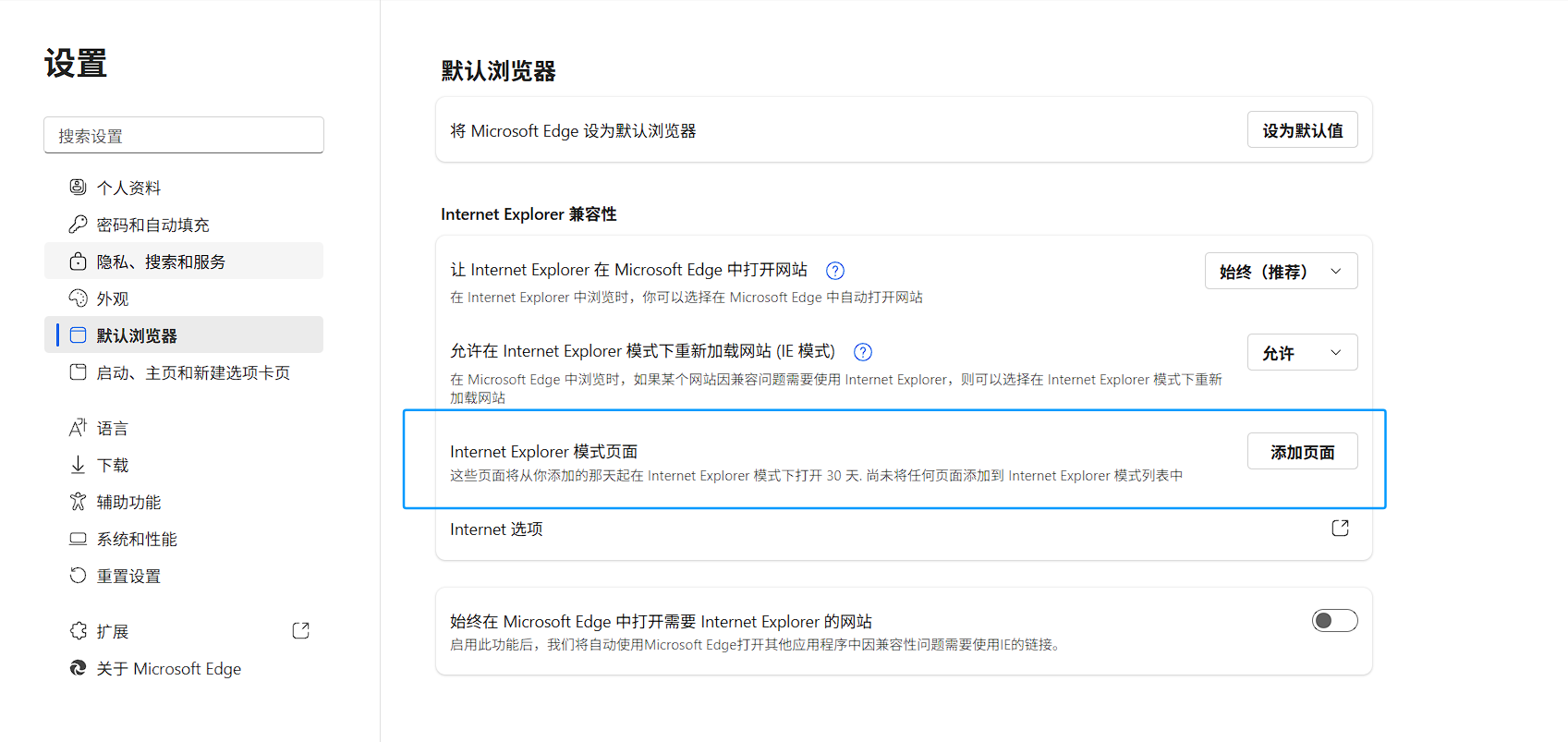
Task: Click the 添加页面 button
Action: click(1303, 452)
